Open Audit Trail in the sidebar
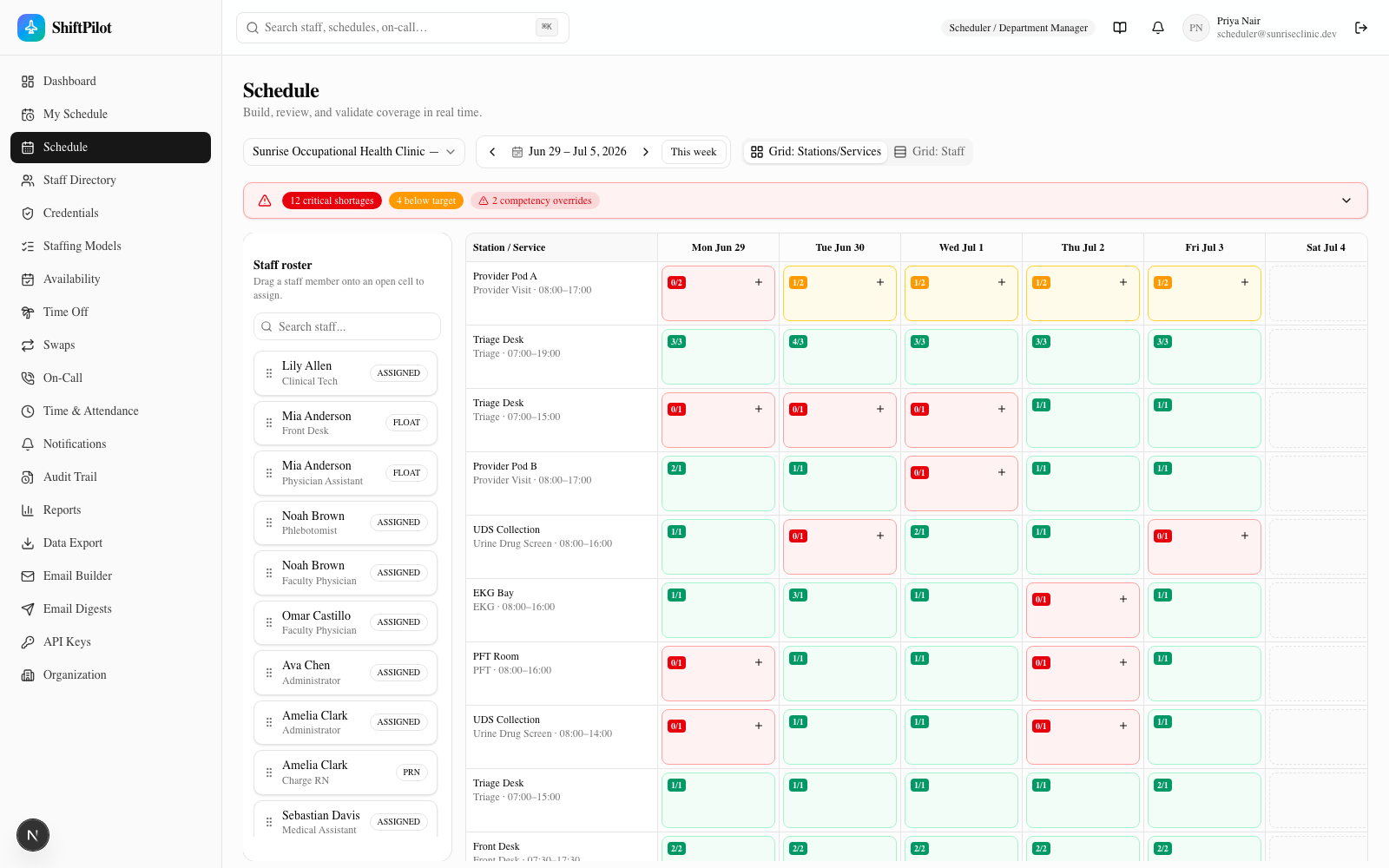This screenshot has height=868, width=1389. (110, 477)
